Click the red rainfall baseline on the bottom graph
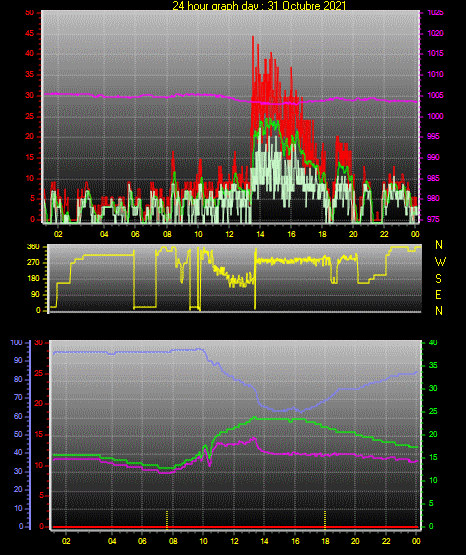Screen dimensions: 466x555 coord(235,527)
